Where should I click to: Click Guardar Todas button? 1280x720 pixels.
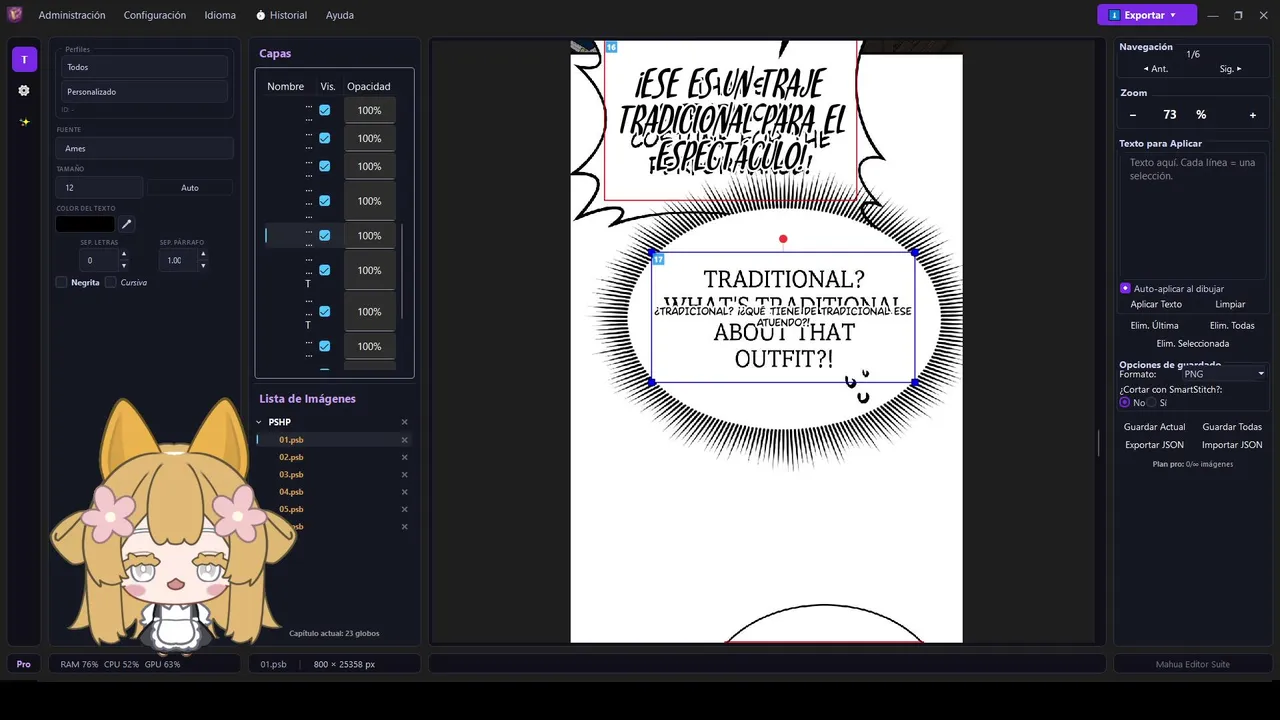click(1232, 427)
